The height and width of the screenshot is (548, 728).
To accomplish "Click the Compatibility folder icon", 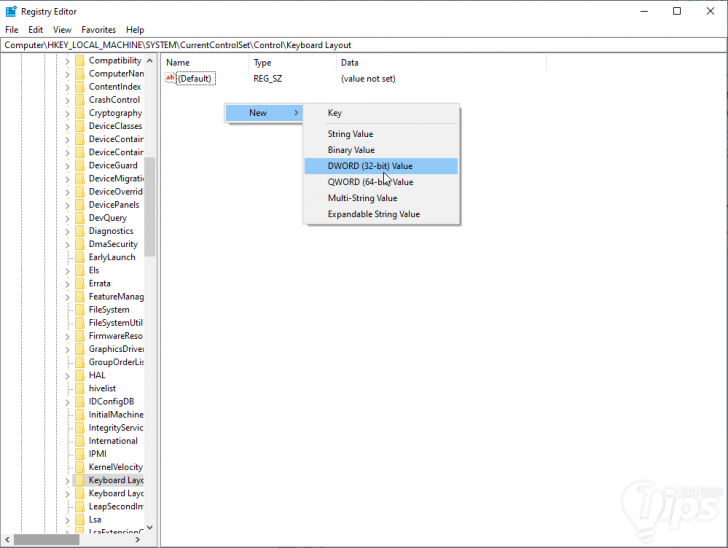I will (x=80, y=60).
